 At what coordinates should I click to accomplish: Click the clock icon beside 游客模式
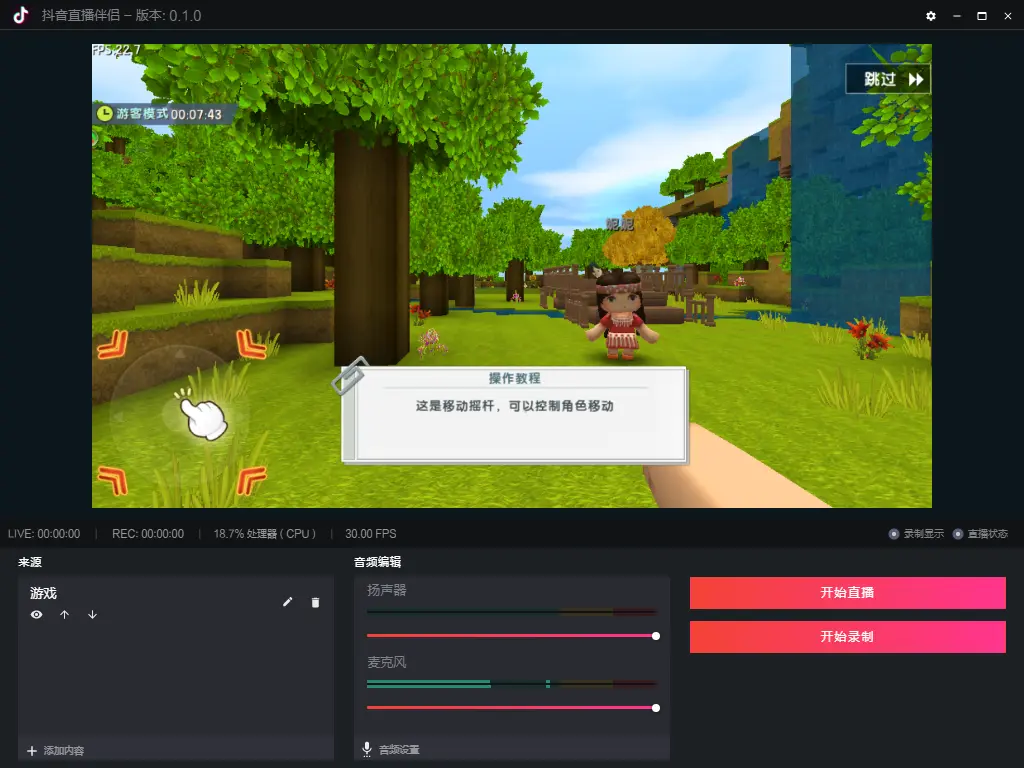point(104,114)
